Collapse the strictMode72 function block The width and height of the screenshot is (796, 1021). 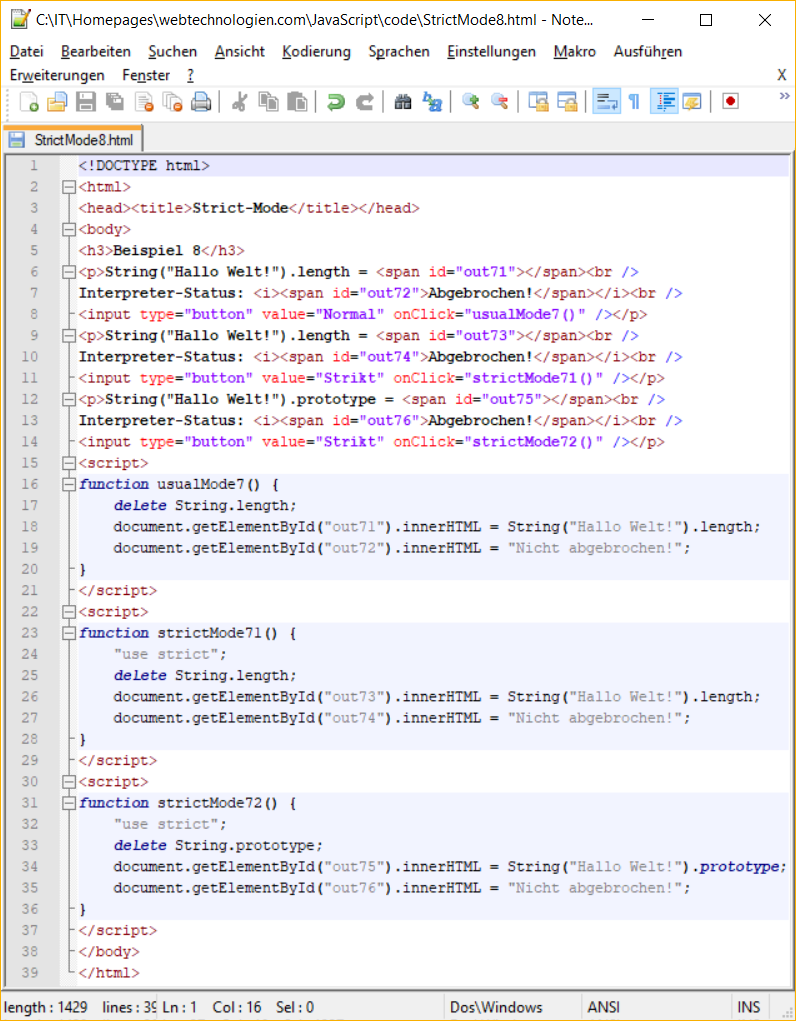[x=68, y=803]
